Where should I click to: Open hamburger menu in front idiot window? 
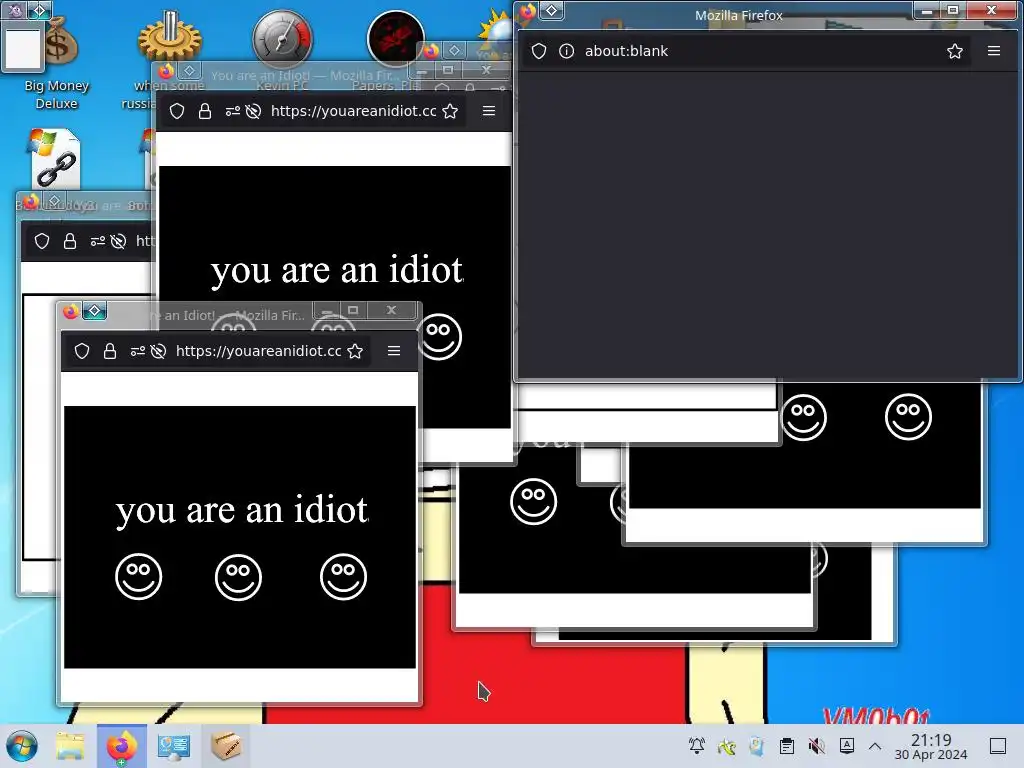[394, 351]
